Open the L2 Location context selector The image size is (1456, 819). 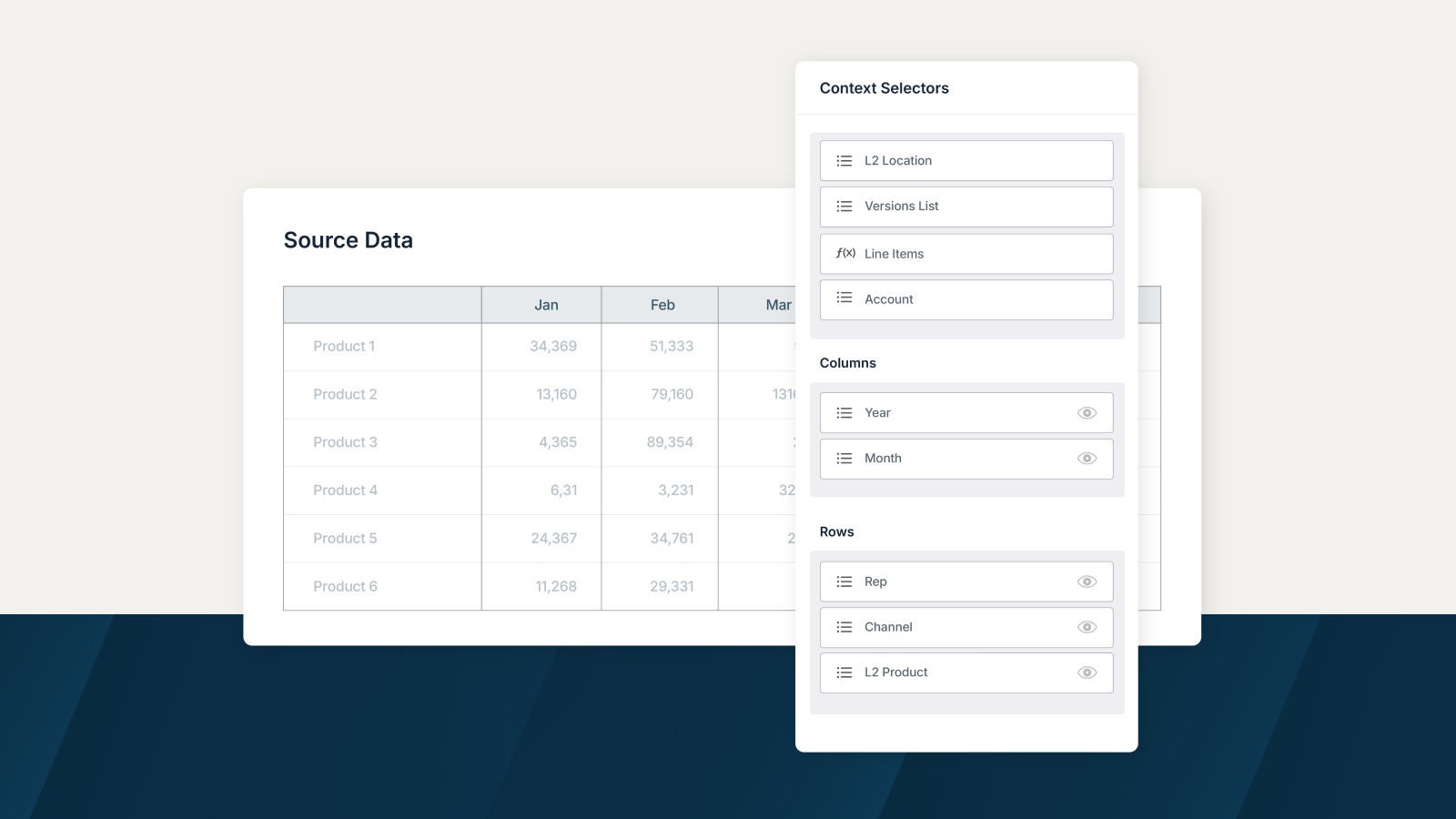coord(966,161)
